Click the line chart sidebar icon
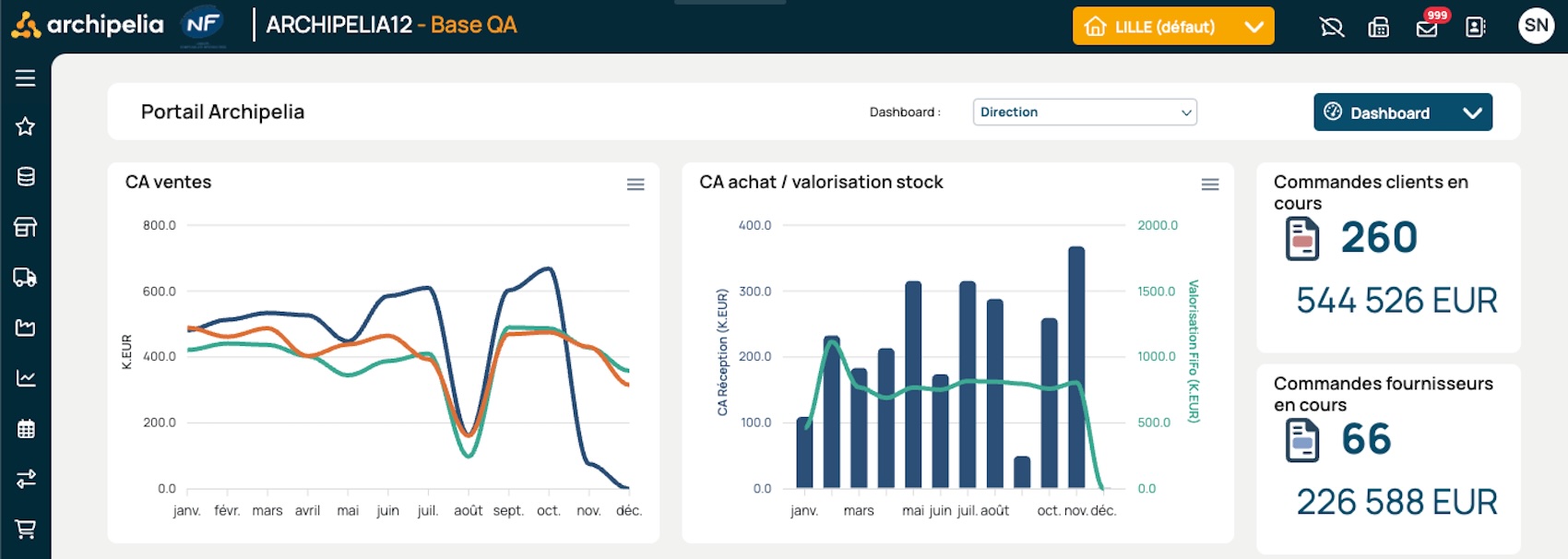1568x559 pixels. (25, 378)
